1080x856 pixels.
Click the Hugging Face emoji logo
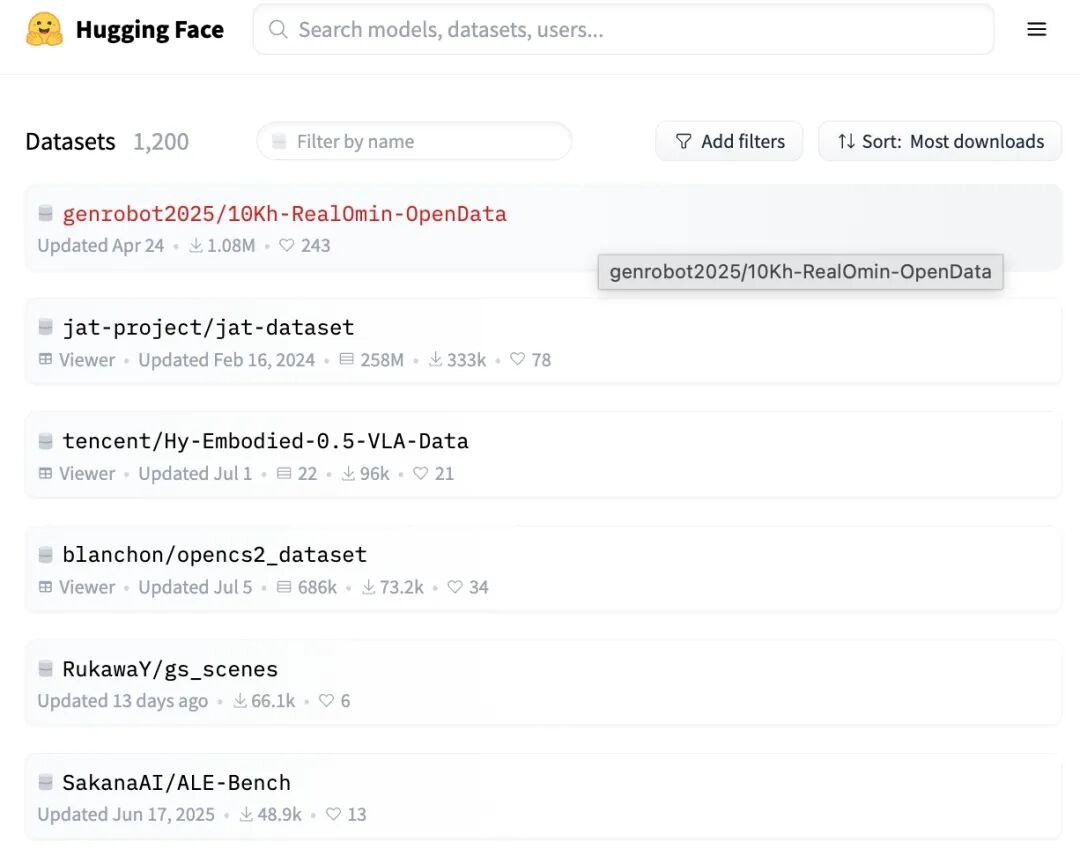tap(44, 30)
